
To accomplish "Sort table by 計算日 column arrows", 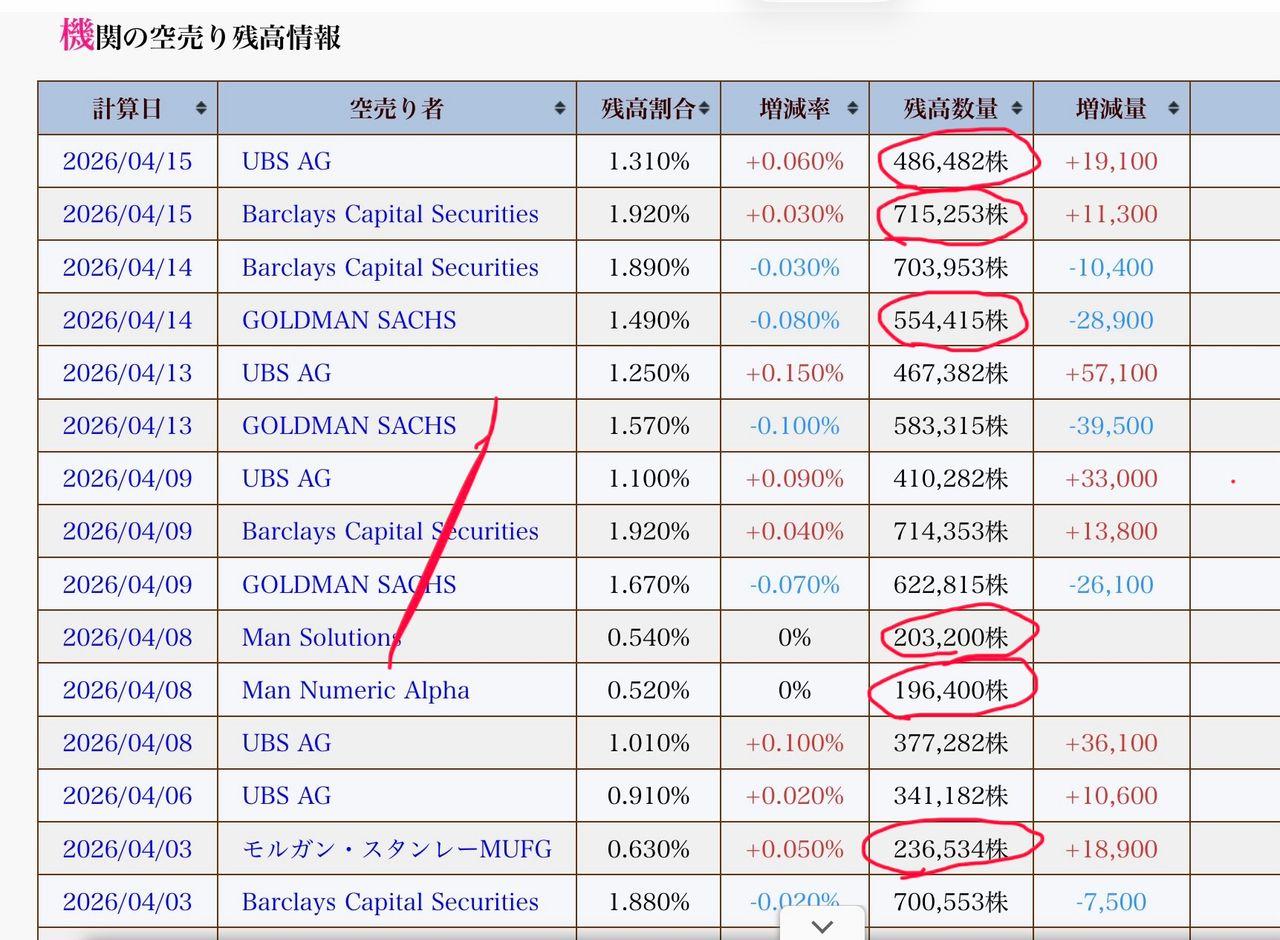I will pyautogui.click(x=202, y=109).
